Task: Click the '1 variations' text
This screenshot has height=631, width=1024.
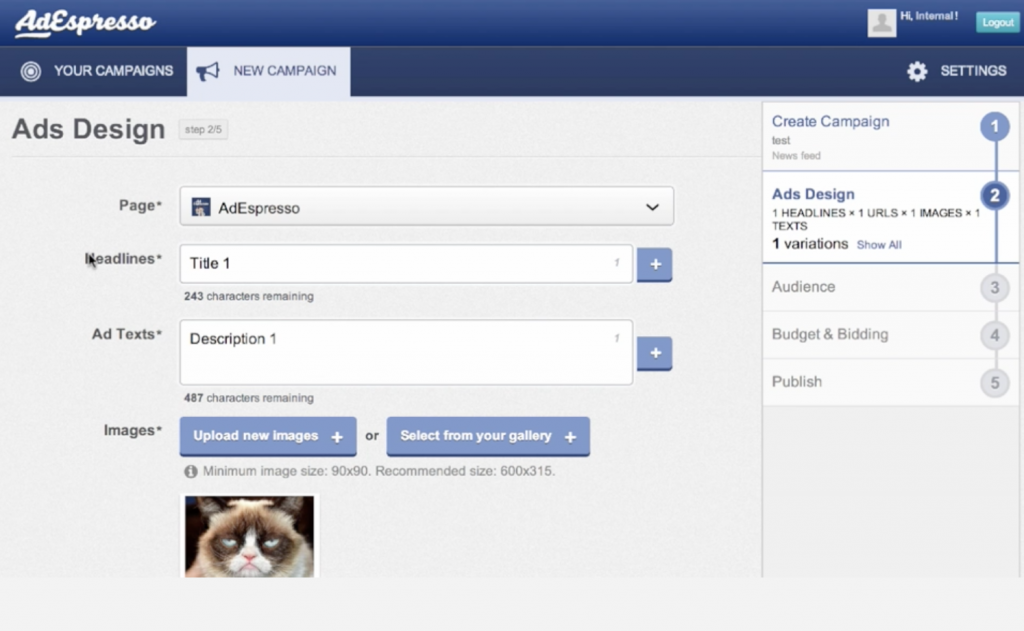Action: click(810, 244)
